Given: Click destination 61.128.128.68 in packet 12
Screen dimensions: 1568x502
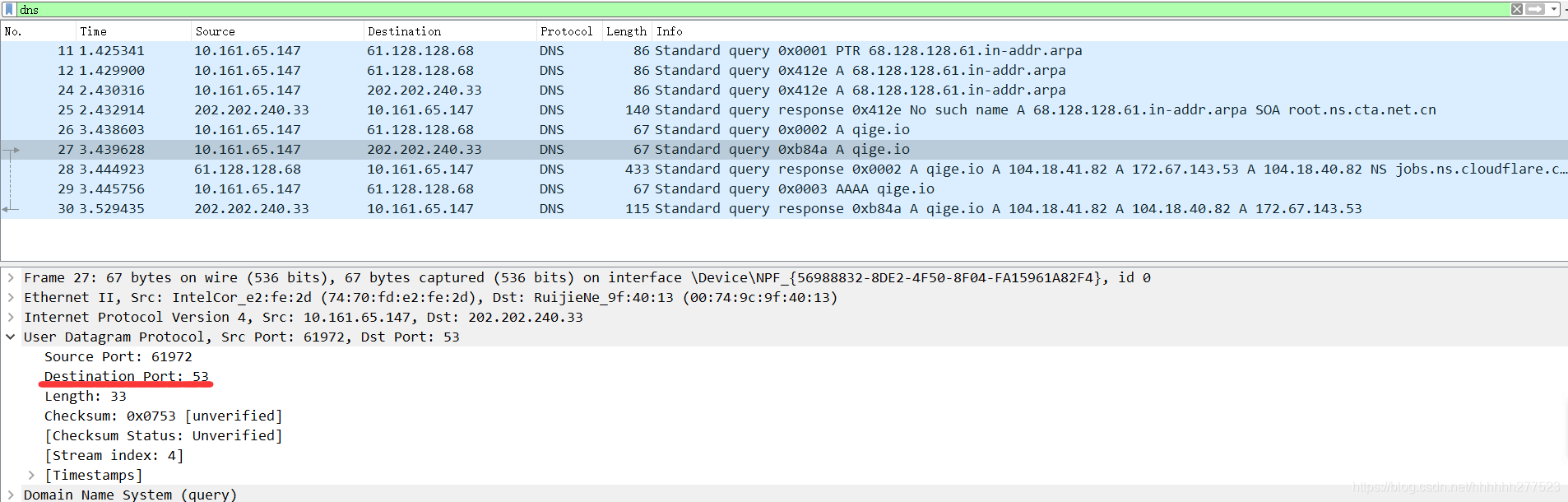Looking at the screenshot, I should (x=420, y=71).
